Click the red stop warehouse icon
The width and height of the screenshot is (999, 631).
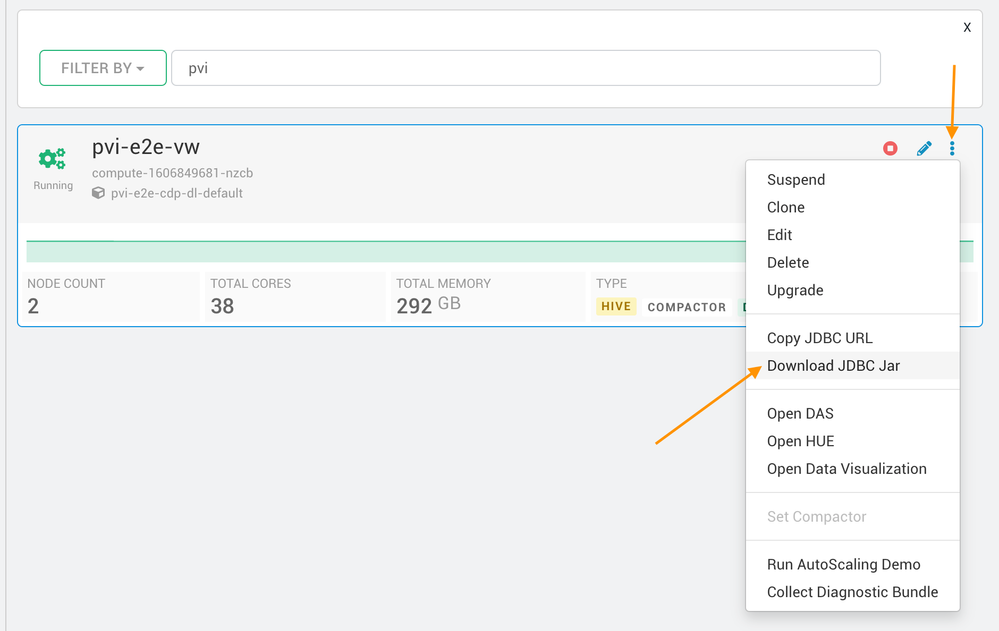tap(890, 149)
